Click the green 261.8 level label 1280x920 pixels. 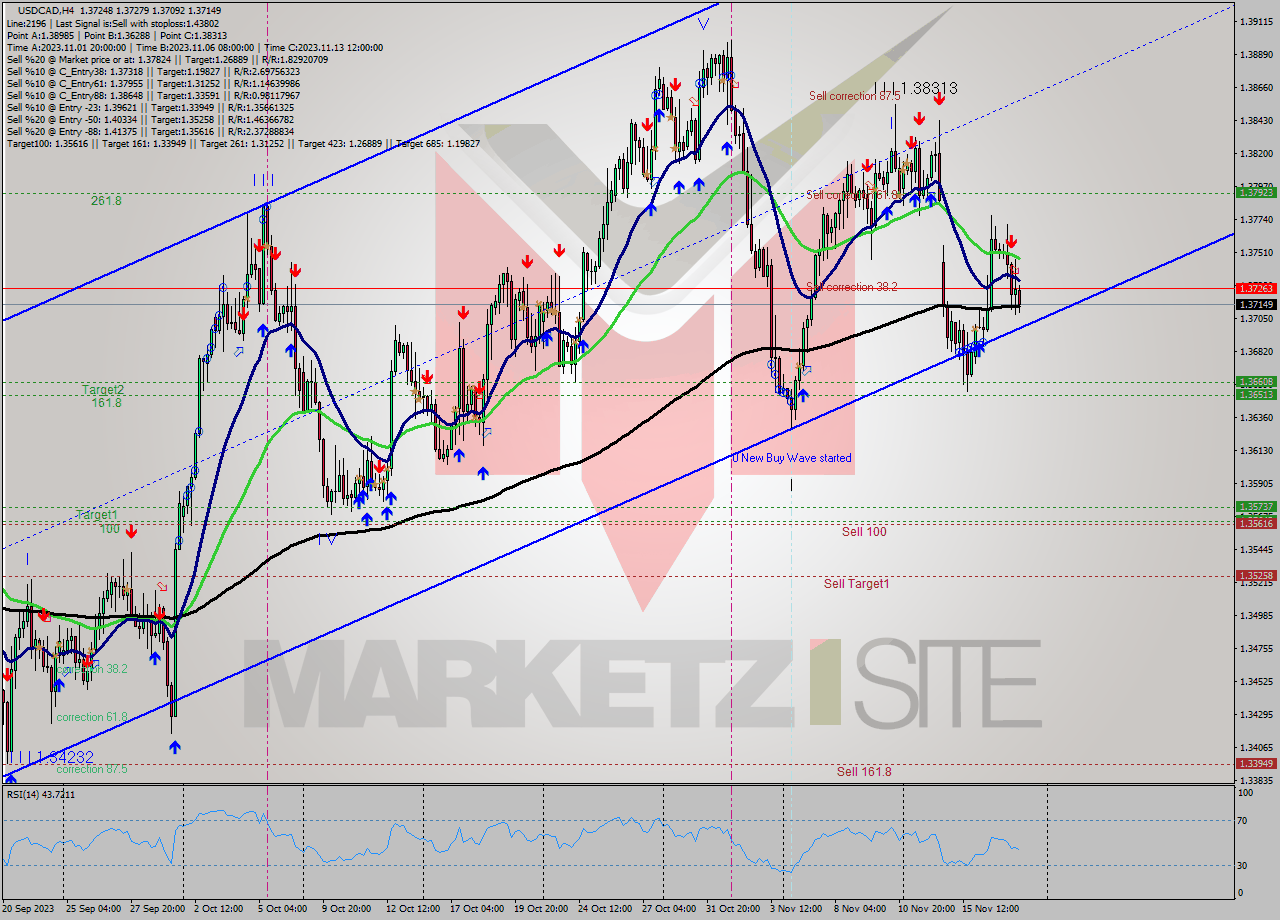click(x=105, y=201)
